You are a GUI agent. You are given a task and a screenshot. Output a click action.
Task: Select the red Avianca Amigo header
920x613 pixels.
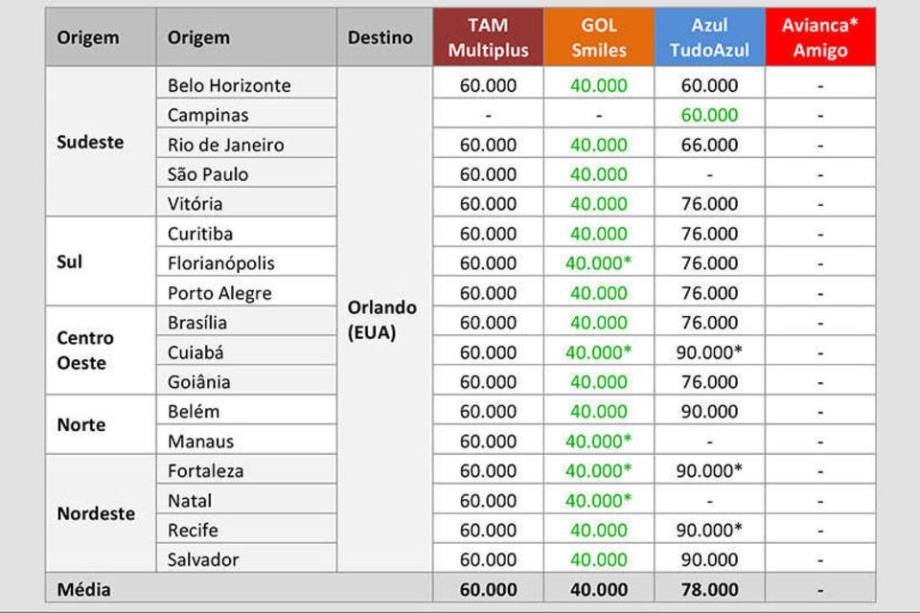pos(820,38)
